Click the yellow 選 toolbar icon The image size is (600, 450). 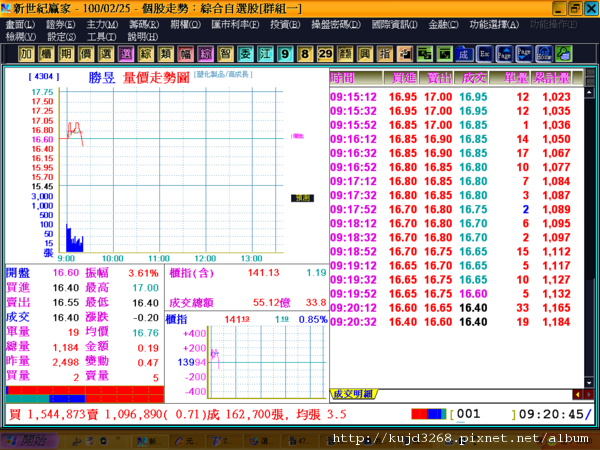(x=106, y=54)
